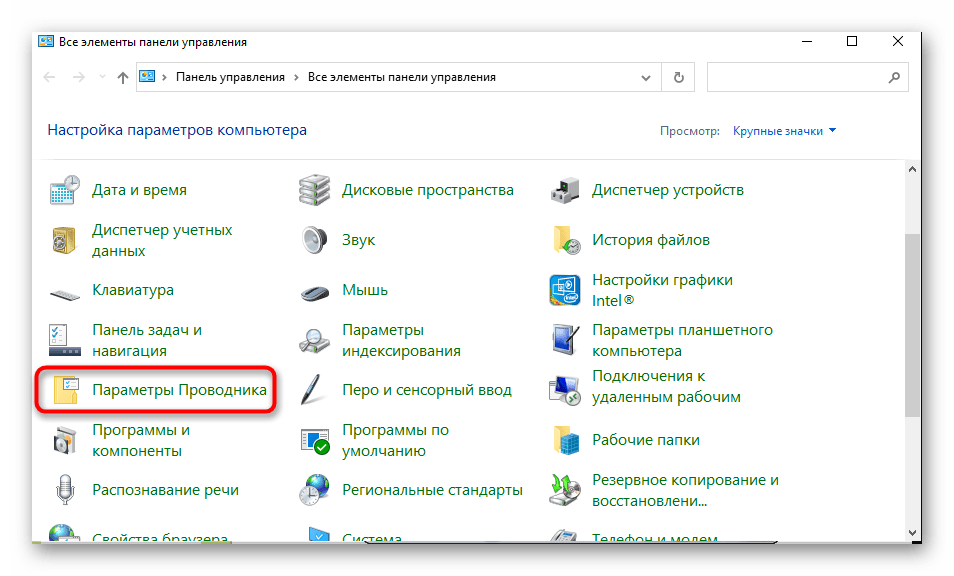Viewport: 954px width, 576px height.
Task: Open the 'Параметры Проводника' link
Action: coord(179,390)
